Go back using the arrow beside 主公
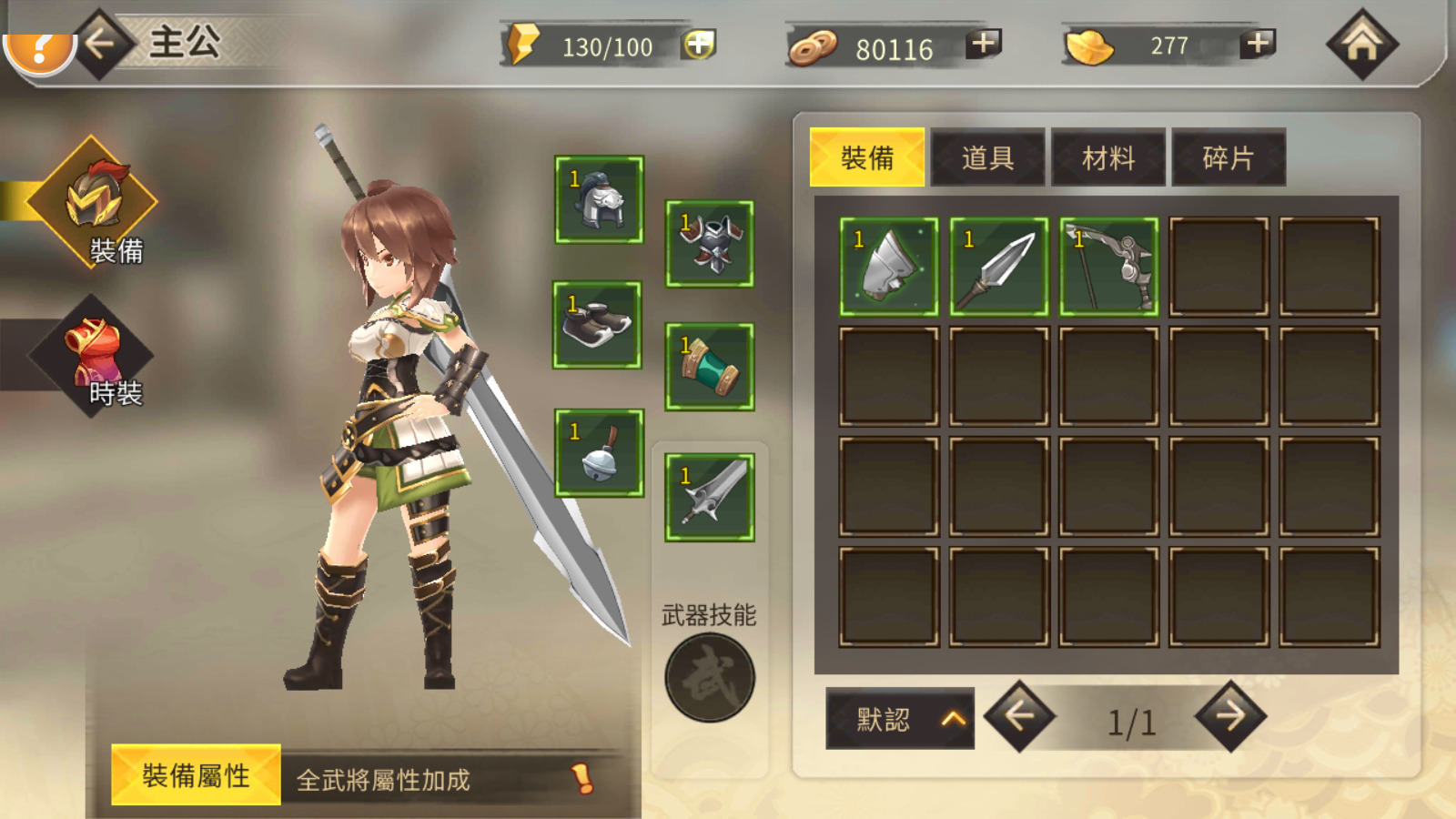 [100, 43]
